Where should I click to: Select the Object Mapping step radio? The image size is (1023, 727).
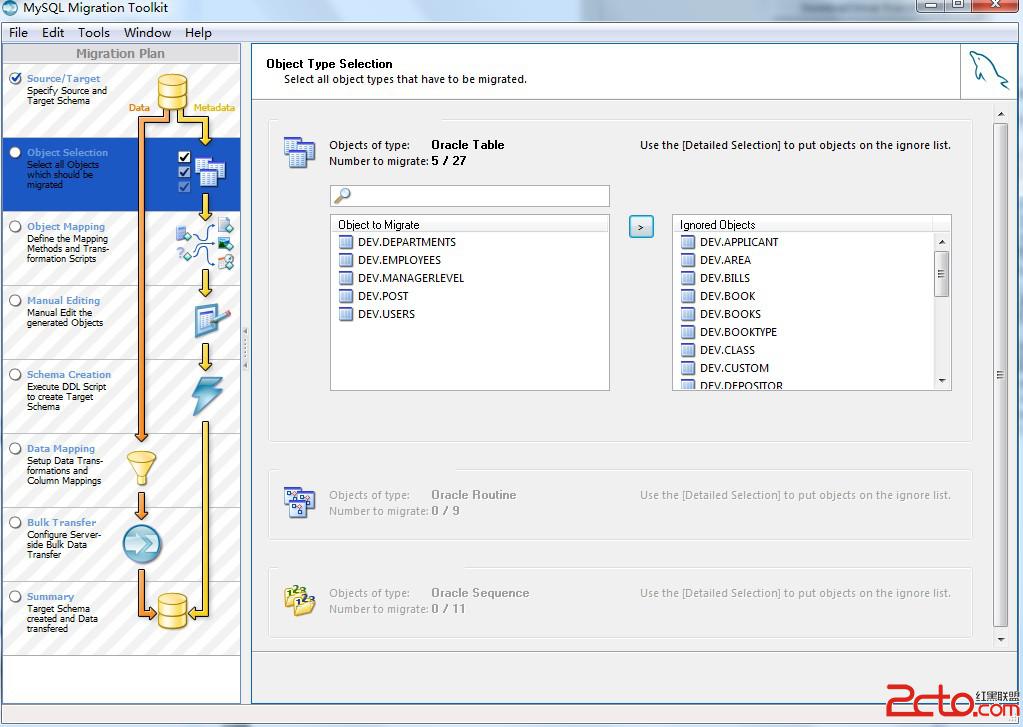coord(16,226)
